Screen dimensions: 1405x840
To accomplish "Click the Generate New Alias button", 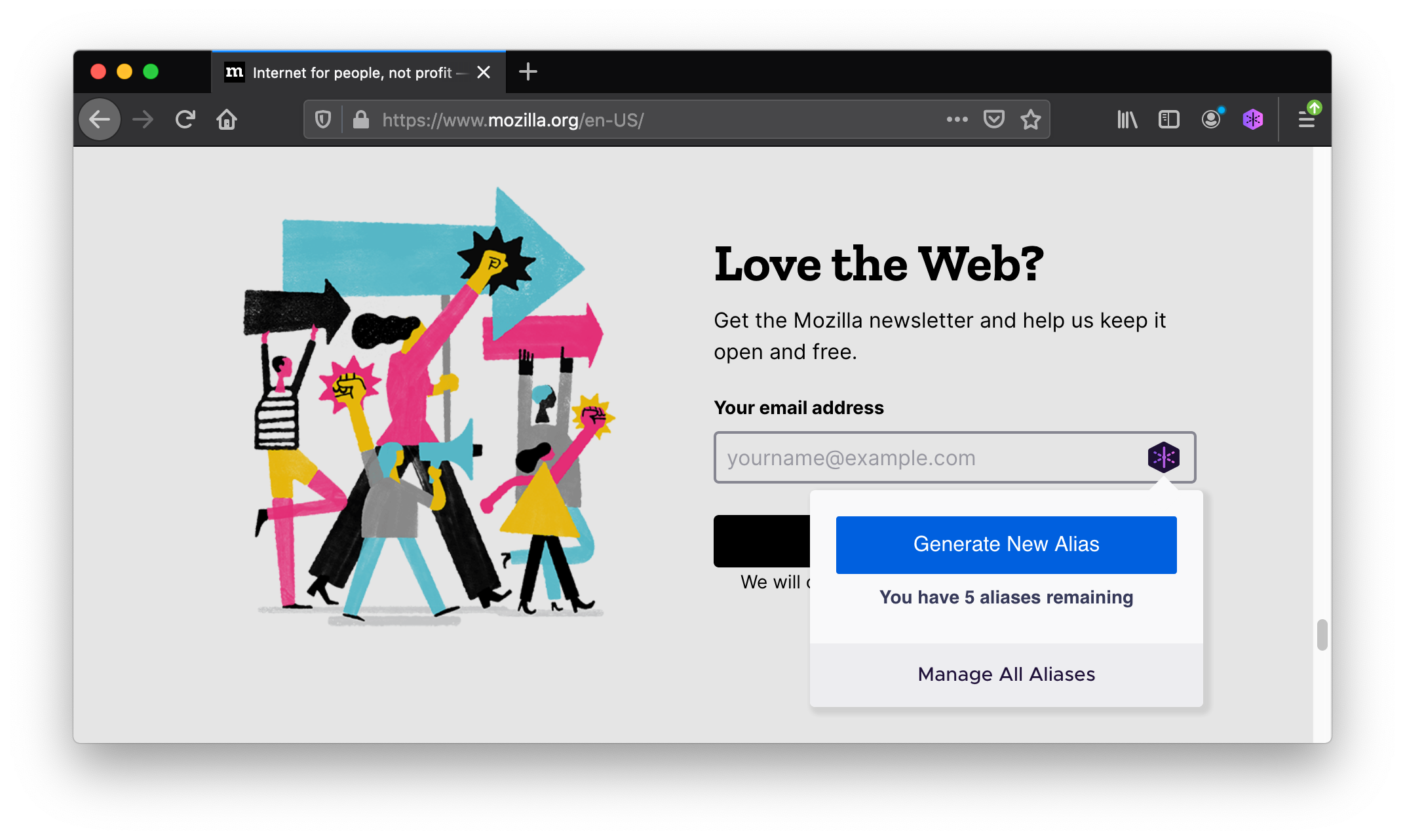I will 1007,544.
